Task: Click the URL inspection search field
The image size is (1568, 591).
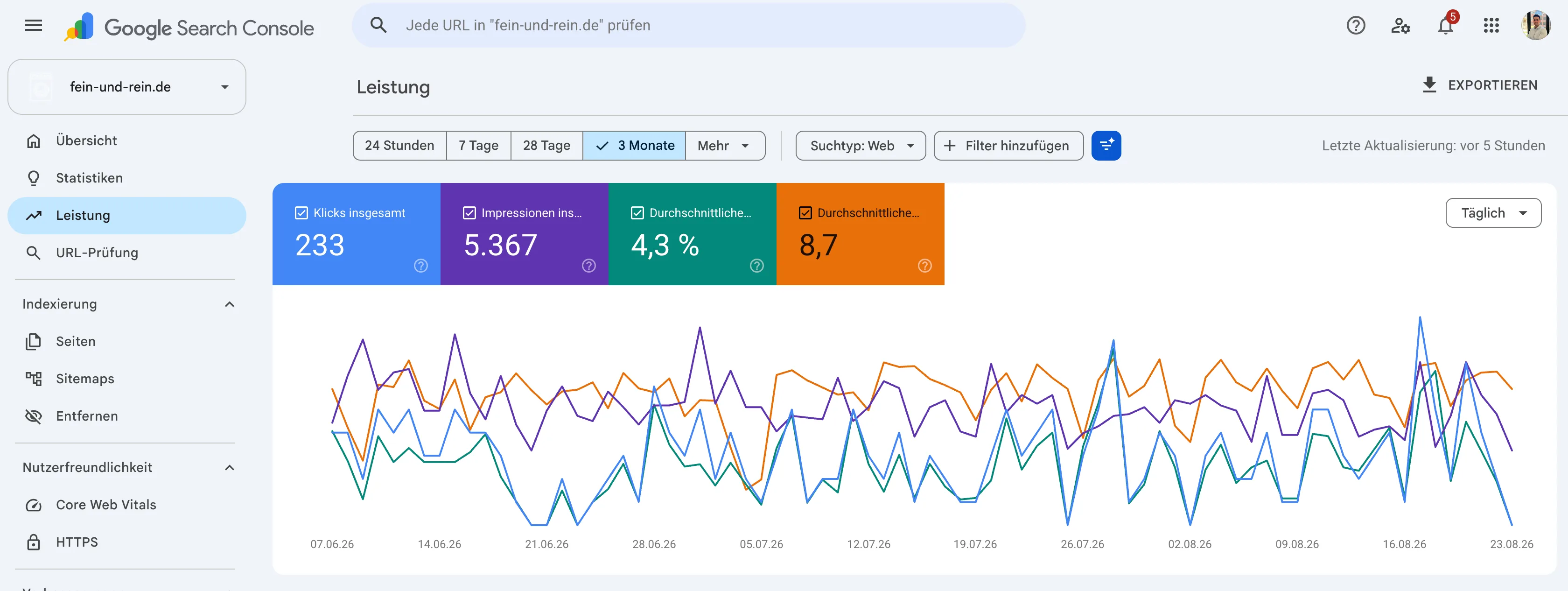Action: [x=688, y=26]
